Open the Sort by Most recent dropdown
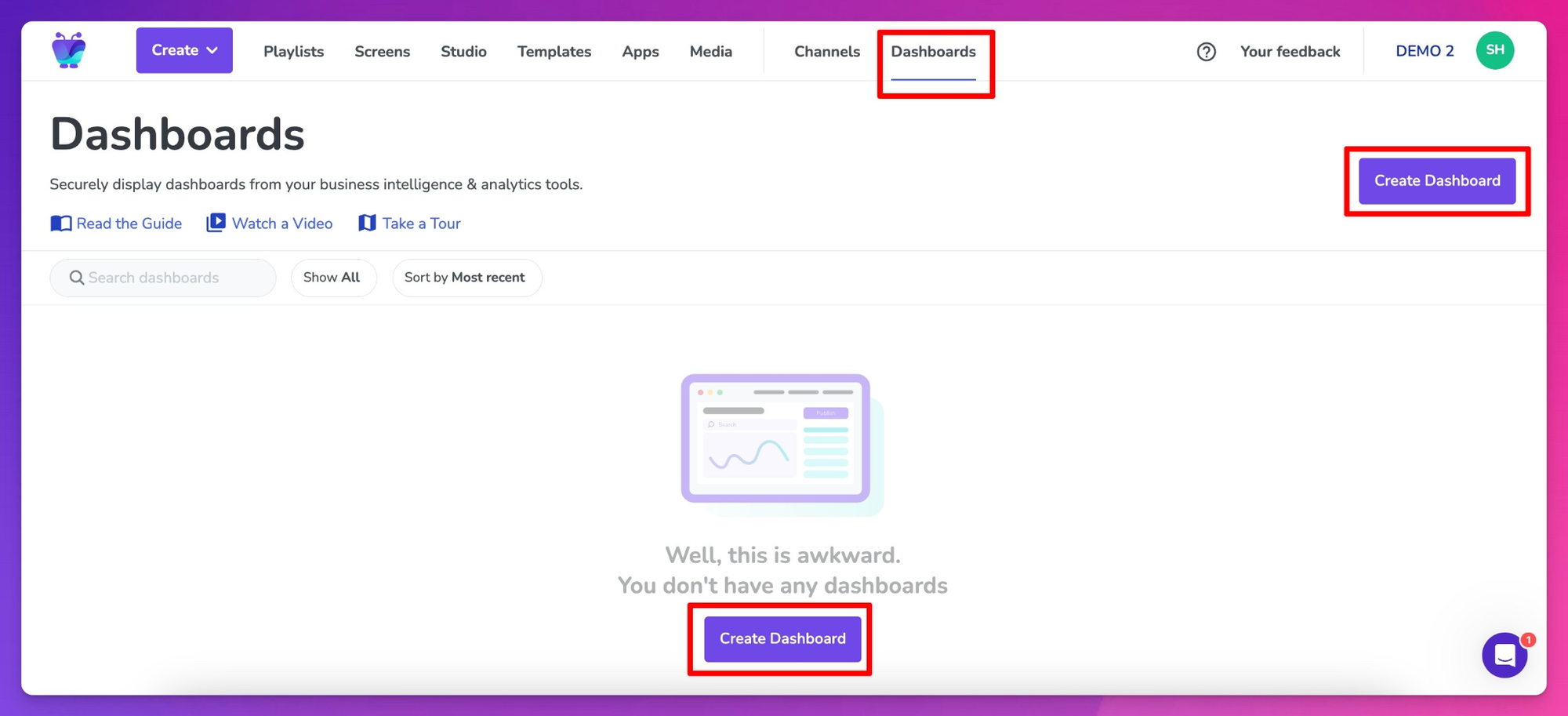Screen dimensions: 1568x716 coord(466,278)
